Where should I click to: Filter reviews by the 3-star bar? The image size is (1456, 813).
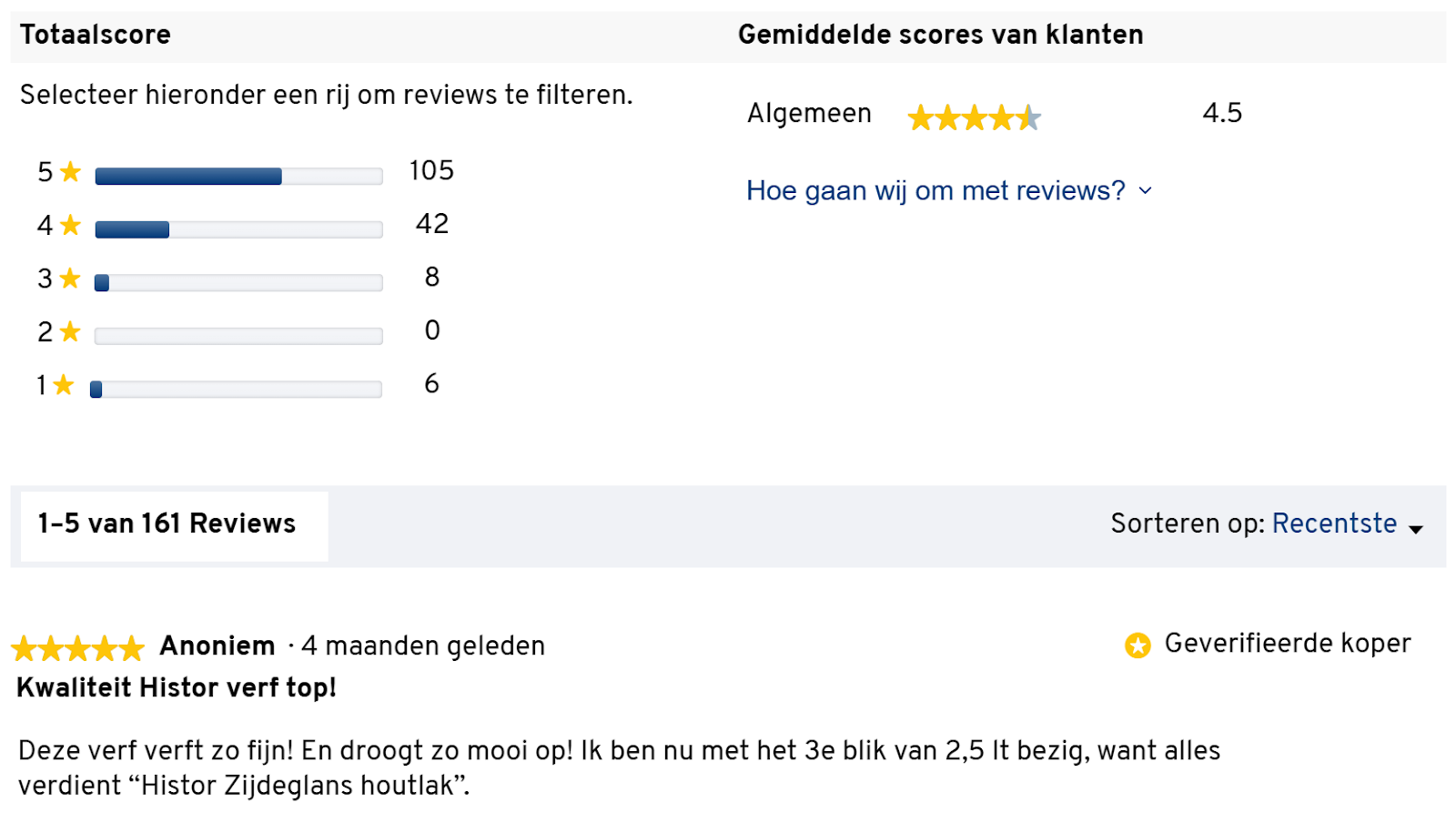pos(238,283)
